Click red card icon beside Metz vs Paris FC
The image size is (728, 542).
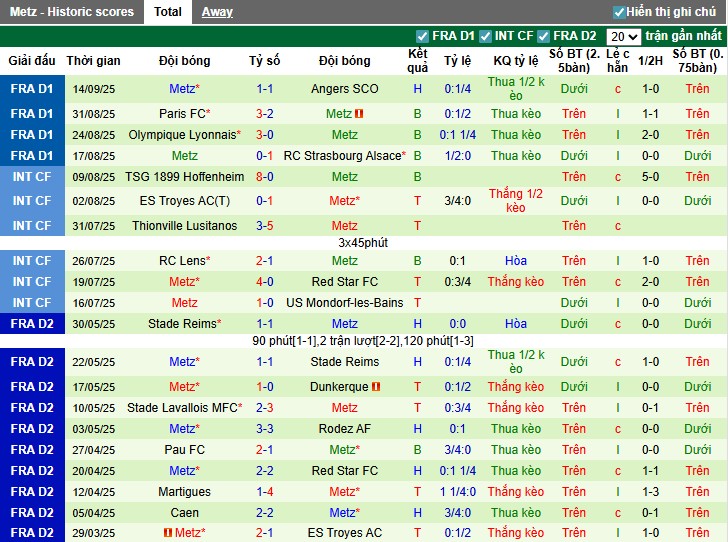(x=359, y=114)
